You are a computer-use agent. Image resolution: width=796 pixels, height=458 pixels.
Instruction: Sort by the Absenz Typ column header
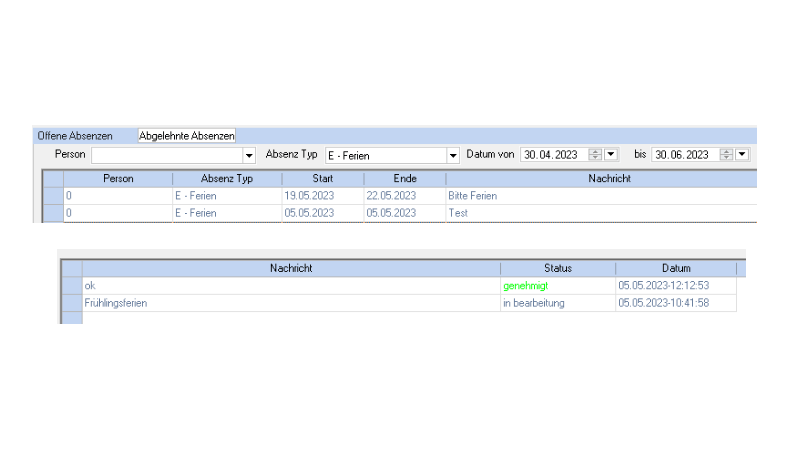[226, 179]
